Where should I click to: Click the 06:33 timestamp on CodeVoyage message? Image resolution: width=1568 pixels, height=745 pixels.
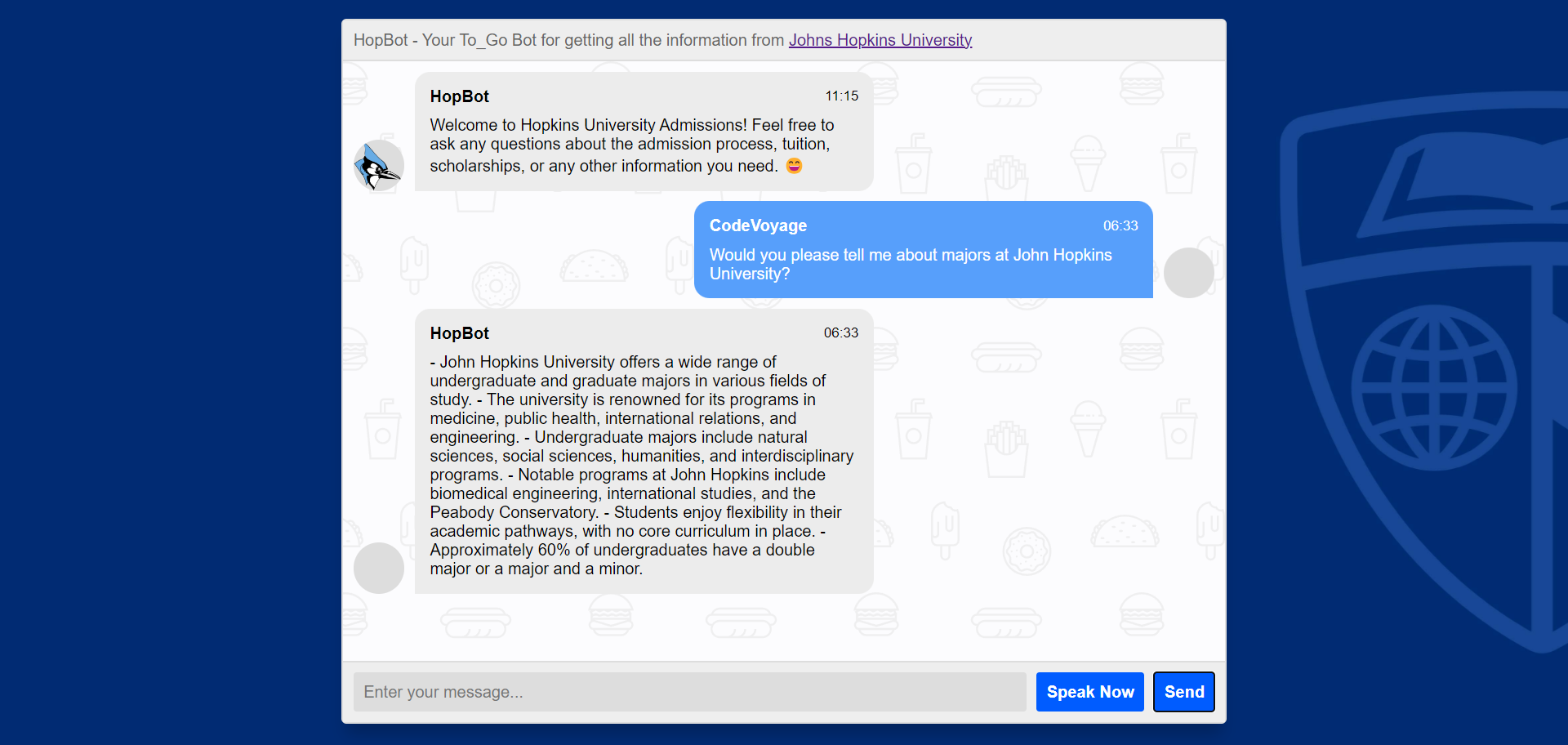tap(1120, 225)
